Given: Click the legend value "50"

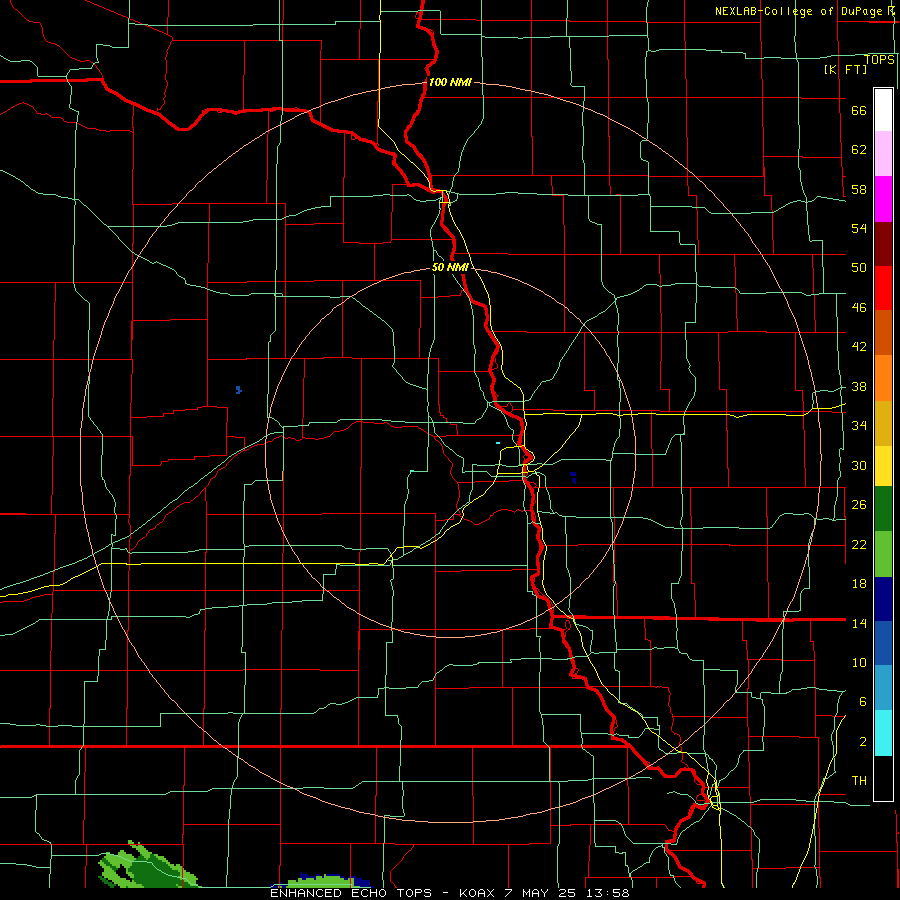Looking at the screenshot, I should 859,268.
